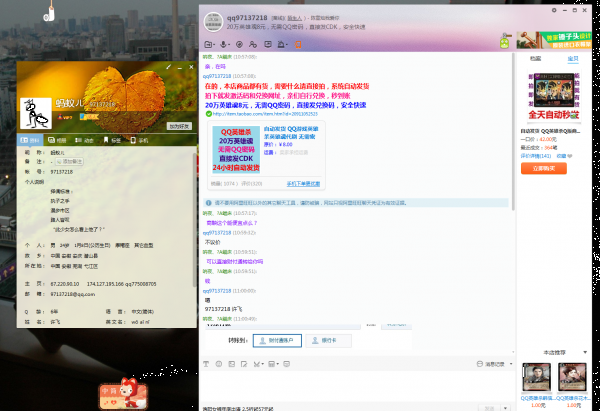Click the 添加备注 add remark button
600x411 pixels.
coord(70,162)
